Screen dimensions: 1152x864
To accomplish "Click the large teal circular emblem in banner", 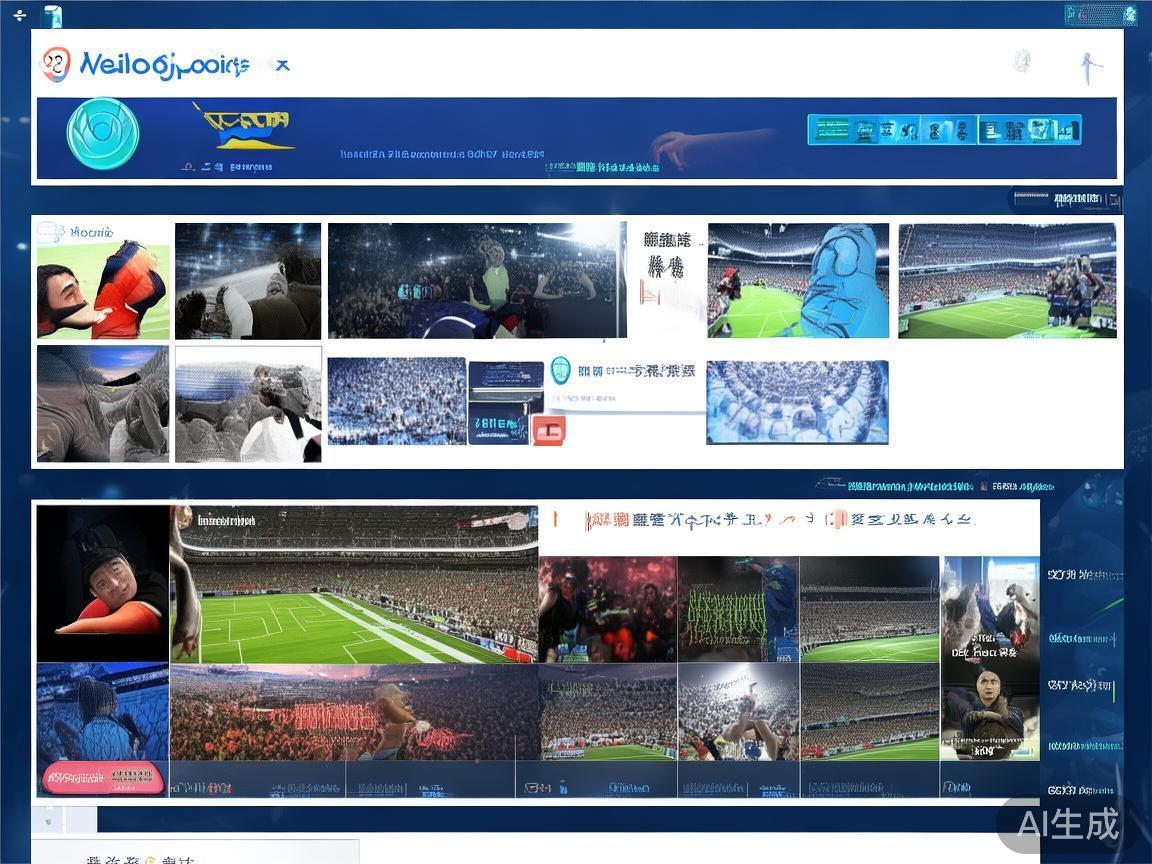I will point(102,134).
